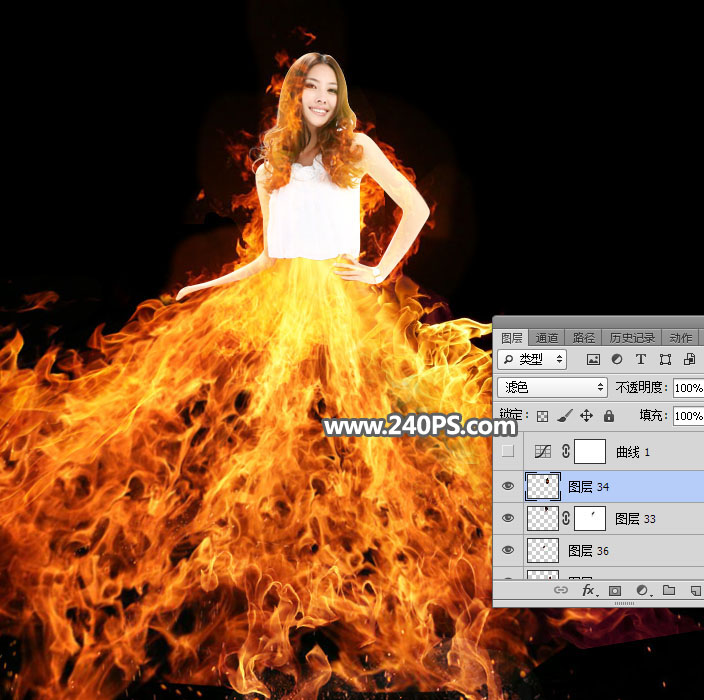Click the 填充 value field
Screen dimensions: 704x700
point(688,416)
